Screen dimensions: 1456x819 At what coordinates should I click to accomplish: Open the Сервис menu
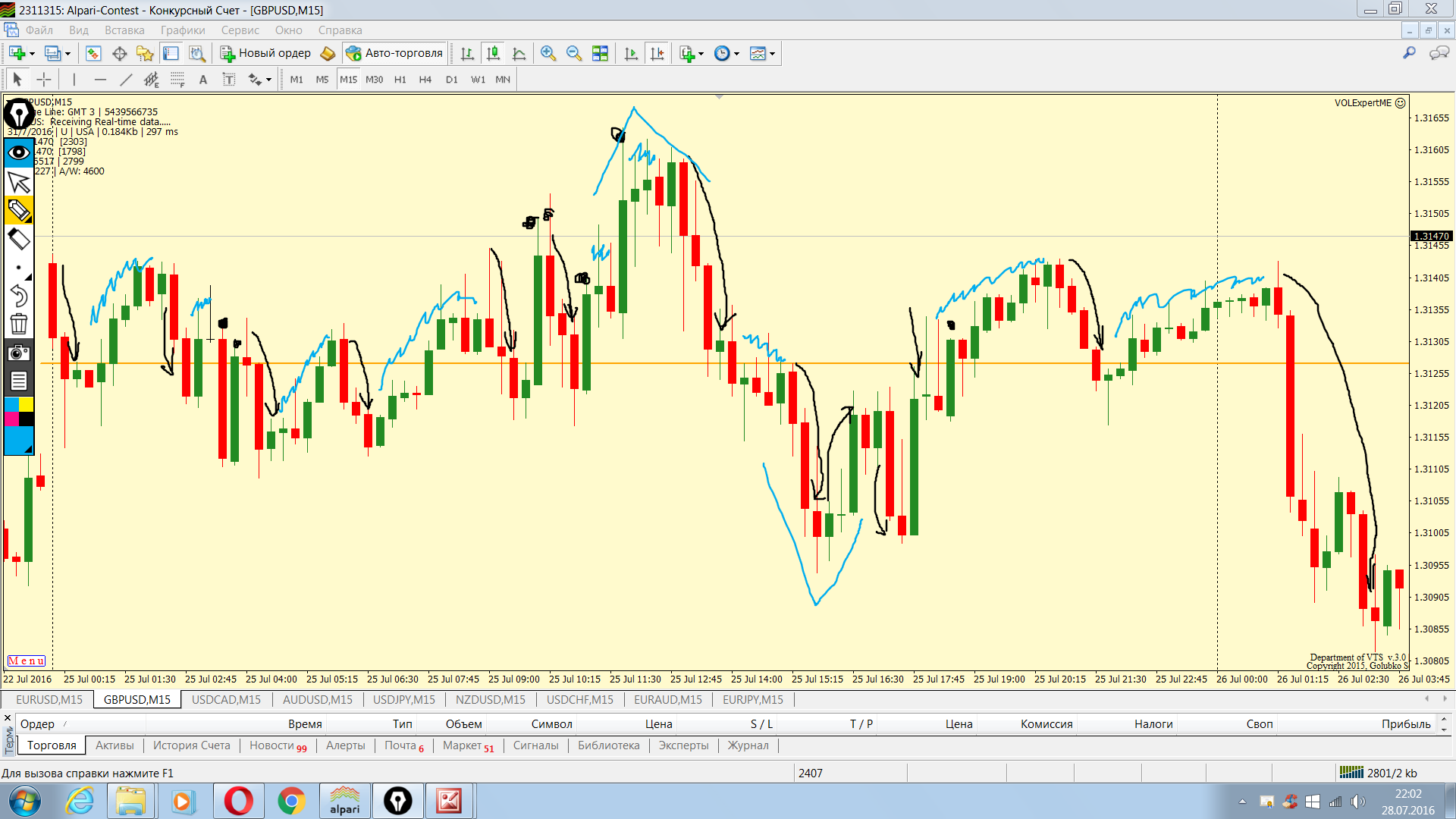tap(240, 30)
